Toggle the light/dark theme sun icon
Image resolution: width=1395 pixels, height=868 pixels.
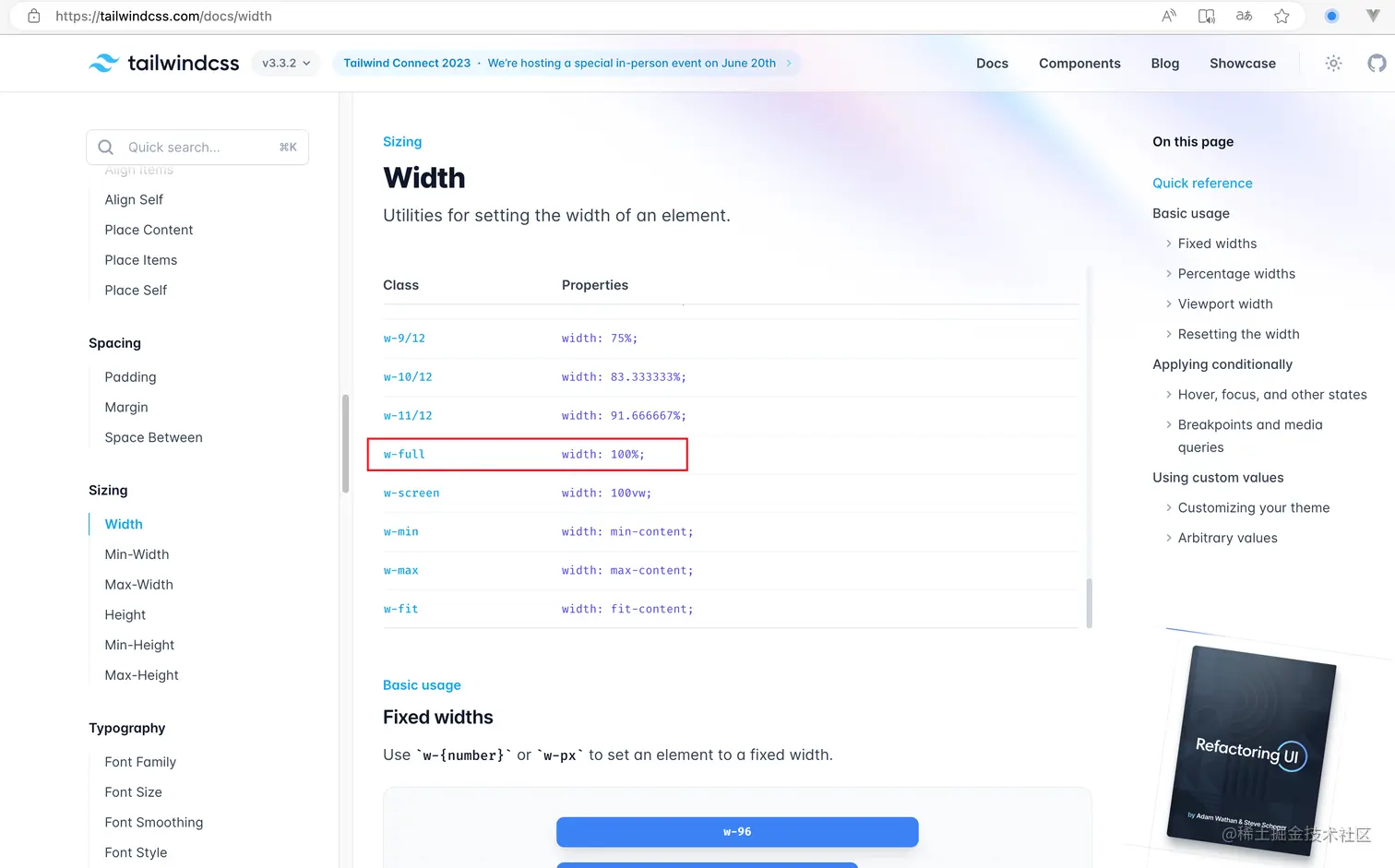[x=1333, y=64]
